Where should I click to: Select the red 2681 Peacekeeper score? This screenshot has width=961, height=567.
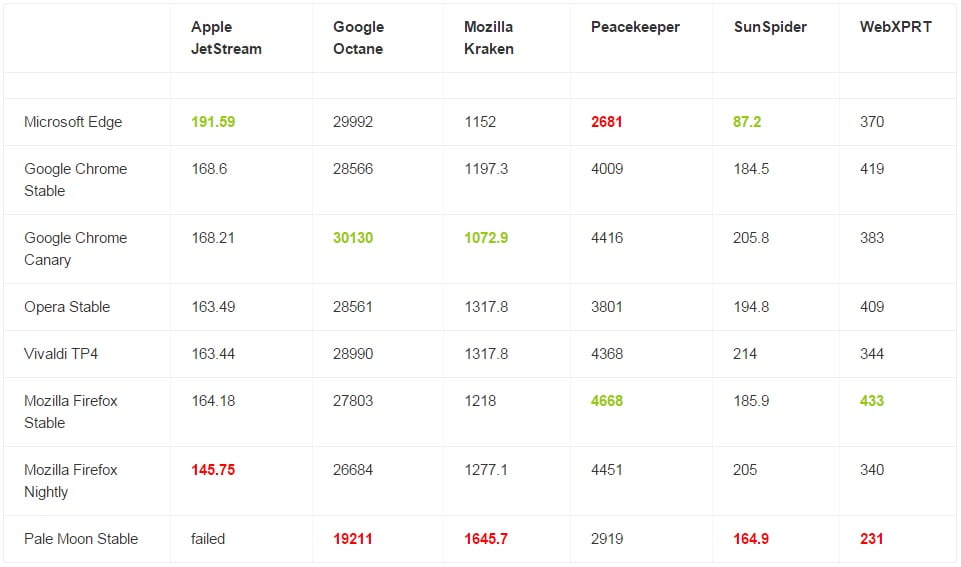click(x=606, y=122)
